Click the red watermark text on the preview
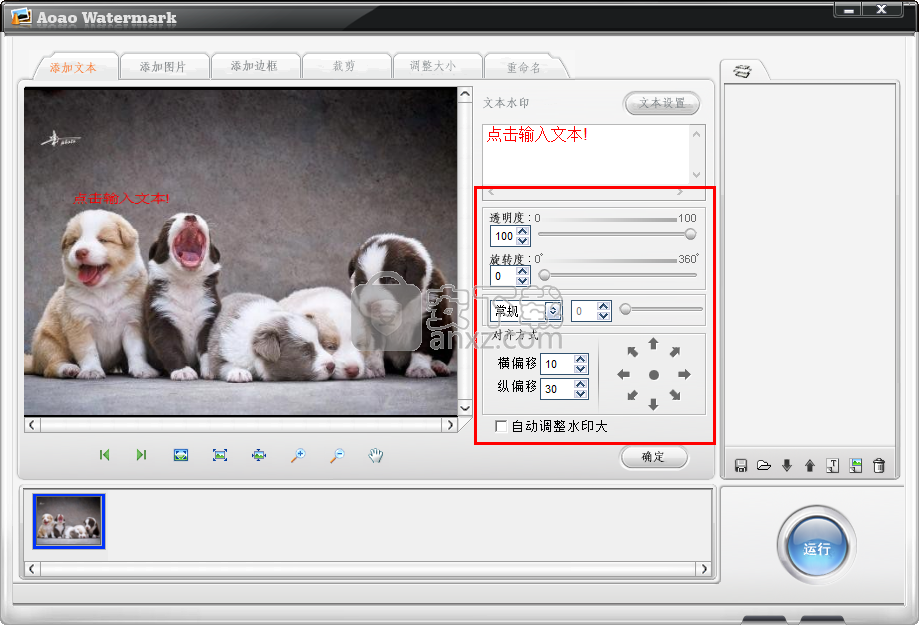 pos(121,199)
